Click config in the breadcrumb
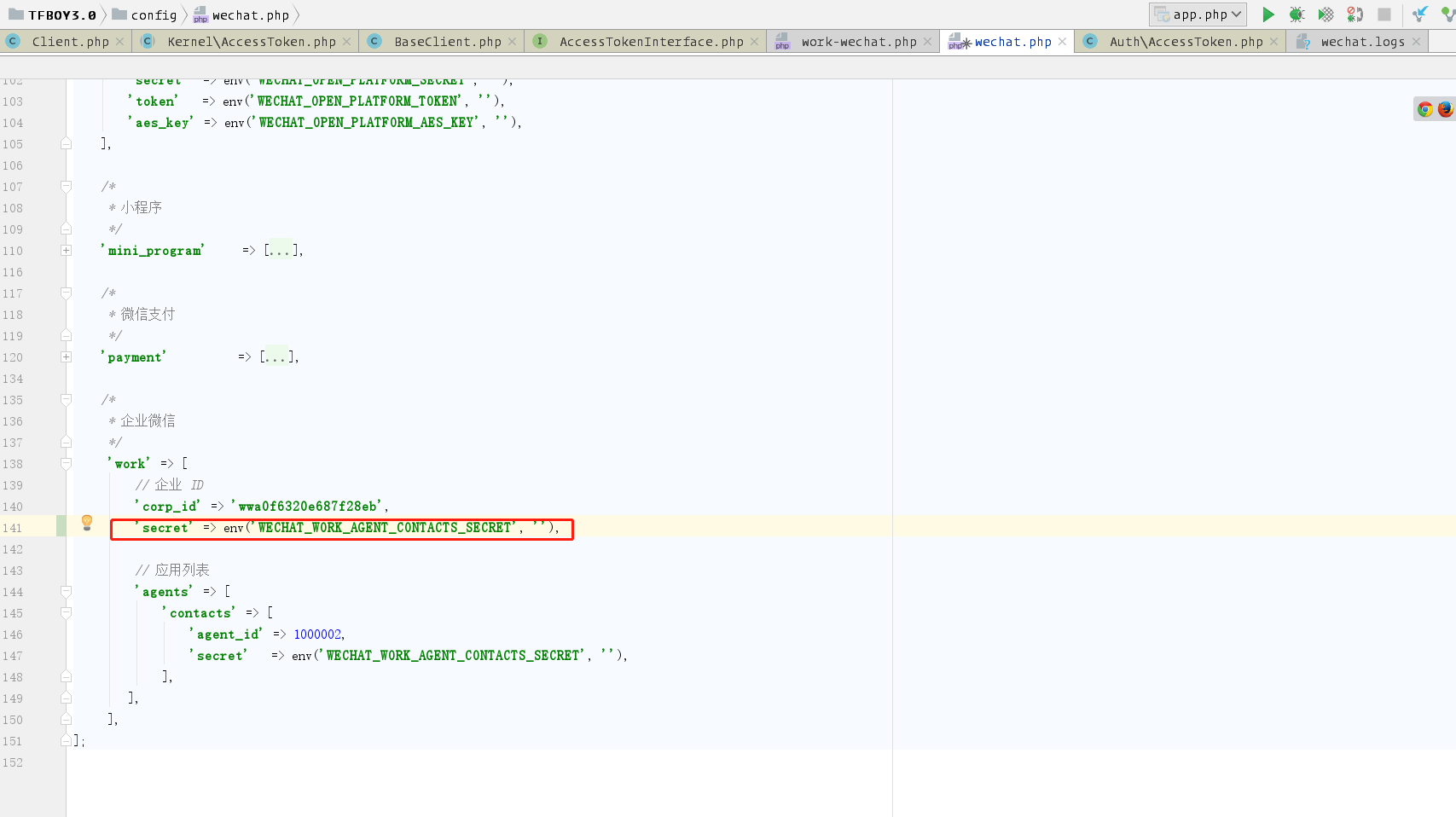 pos(154,14)
